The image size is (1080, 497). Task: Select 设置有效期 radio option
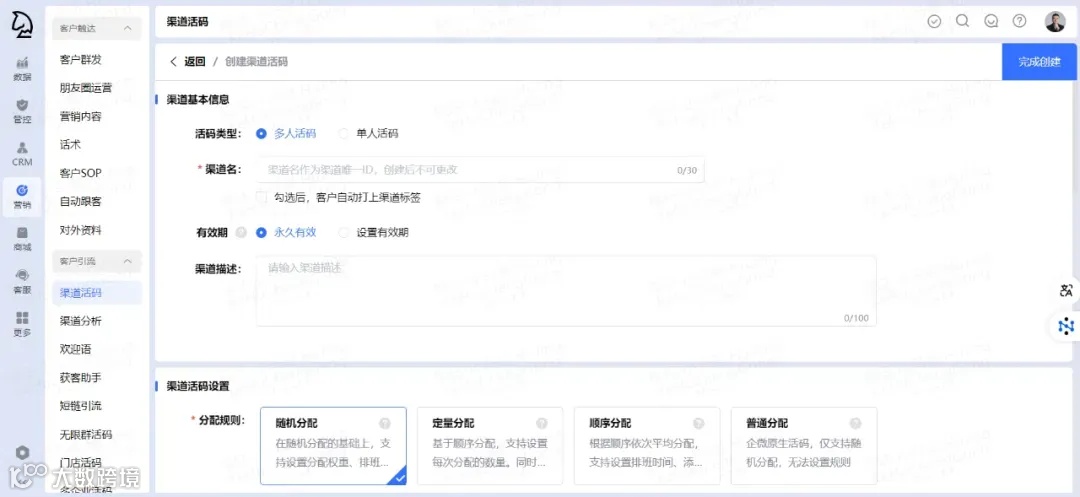click(343, 233)
